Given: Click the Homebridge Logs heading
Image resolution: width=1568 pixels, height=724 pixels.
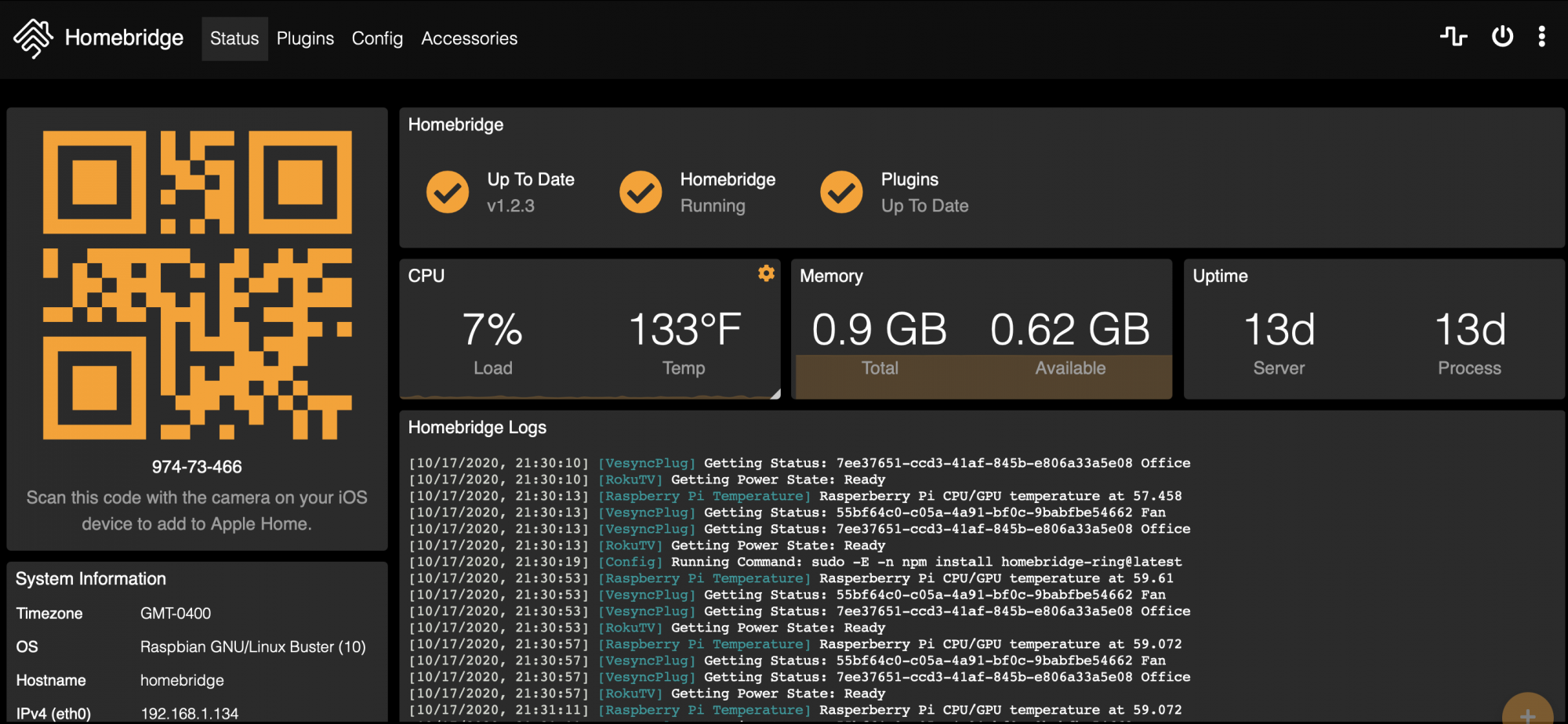Looking at the screenshot, I should point(477,428).
